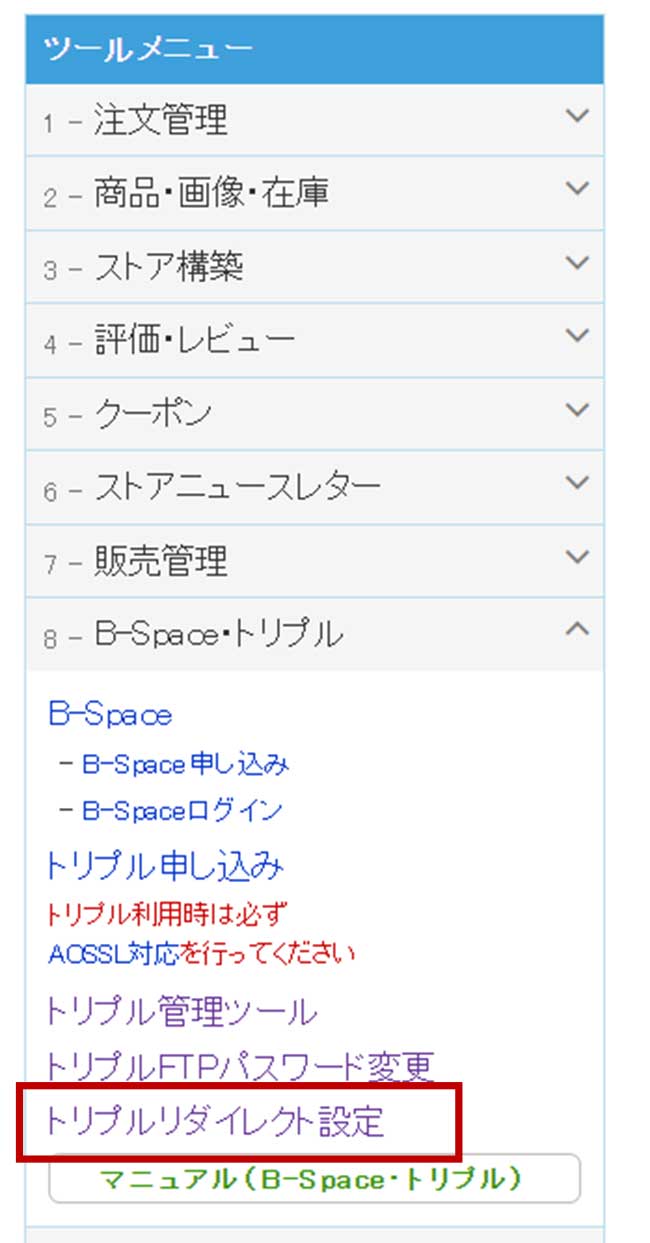Expand the 商品・画像・在庫 chevron arrow
Image resolution: width=650 pixels, height=1243 pixels.
577,189
